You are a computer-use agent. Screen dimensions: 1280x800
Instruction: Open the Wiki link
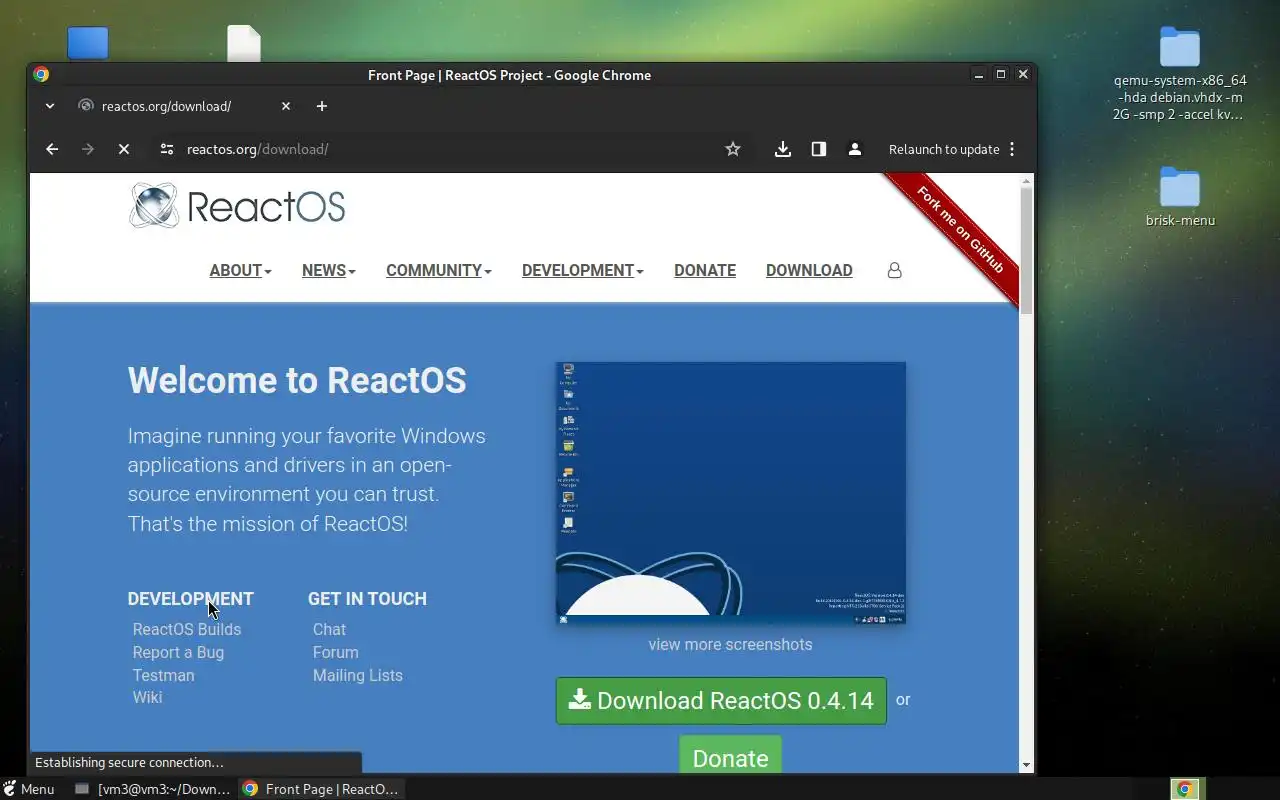[147, 697]
